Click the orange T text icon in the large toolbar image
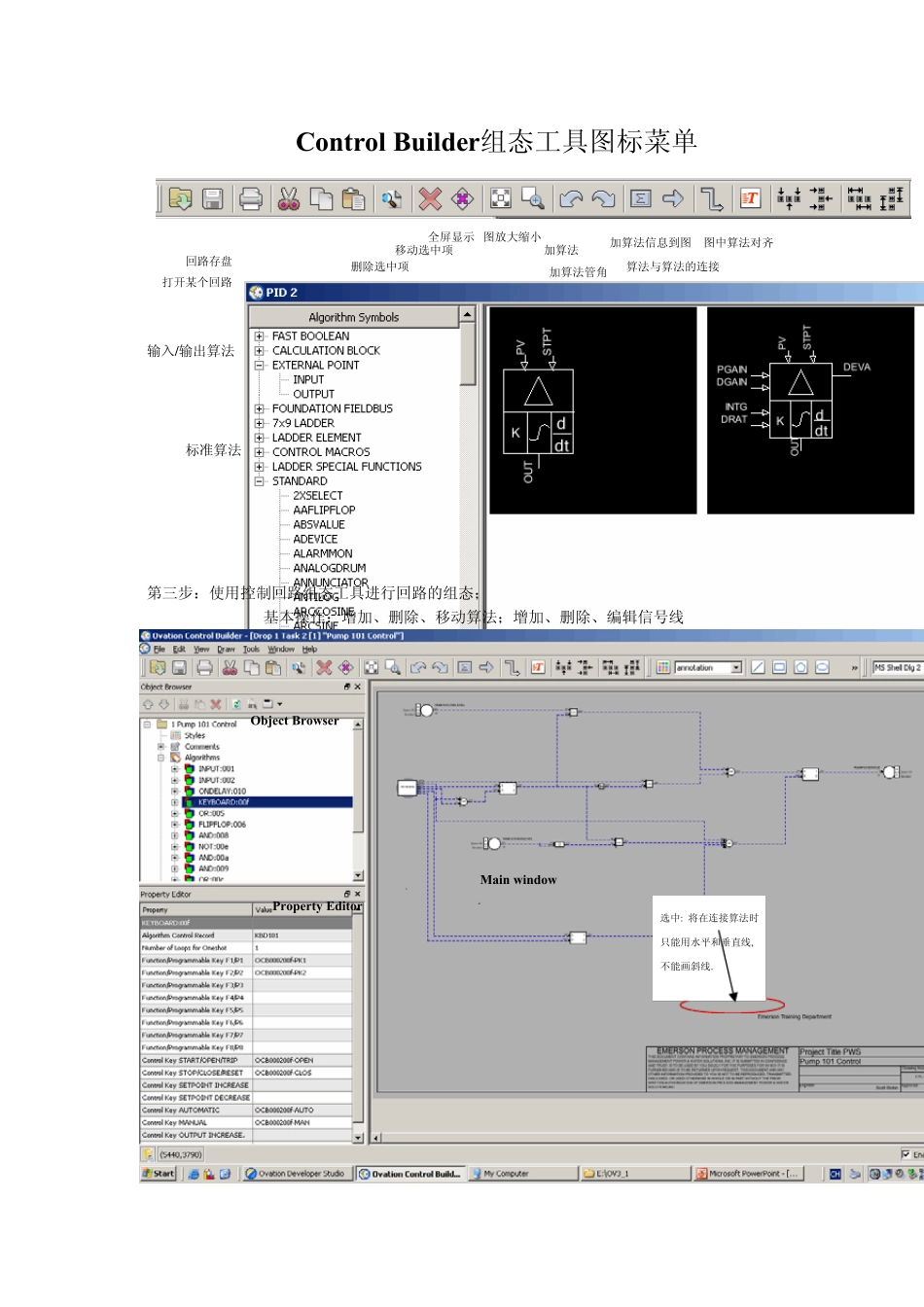 [x=750, y=199]
